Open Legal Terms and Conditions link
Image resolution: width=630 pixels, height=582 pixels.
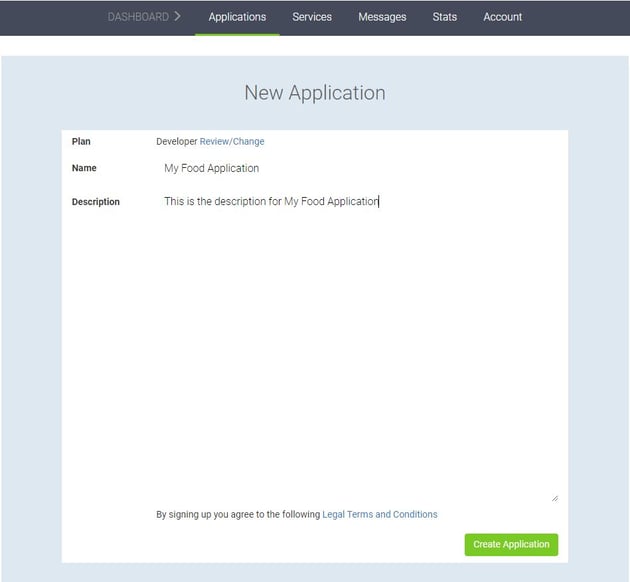pyautogui.click(x=380, y=514)
